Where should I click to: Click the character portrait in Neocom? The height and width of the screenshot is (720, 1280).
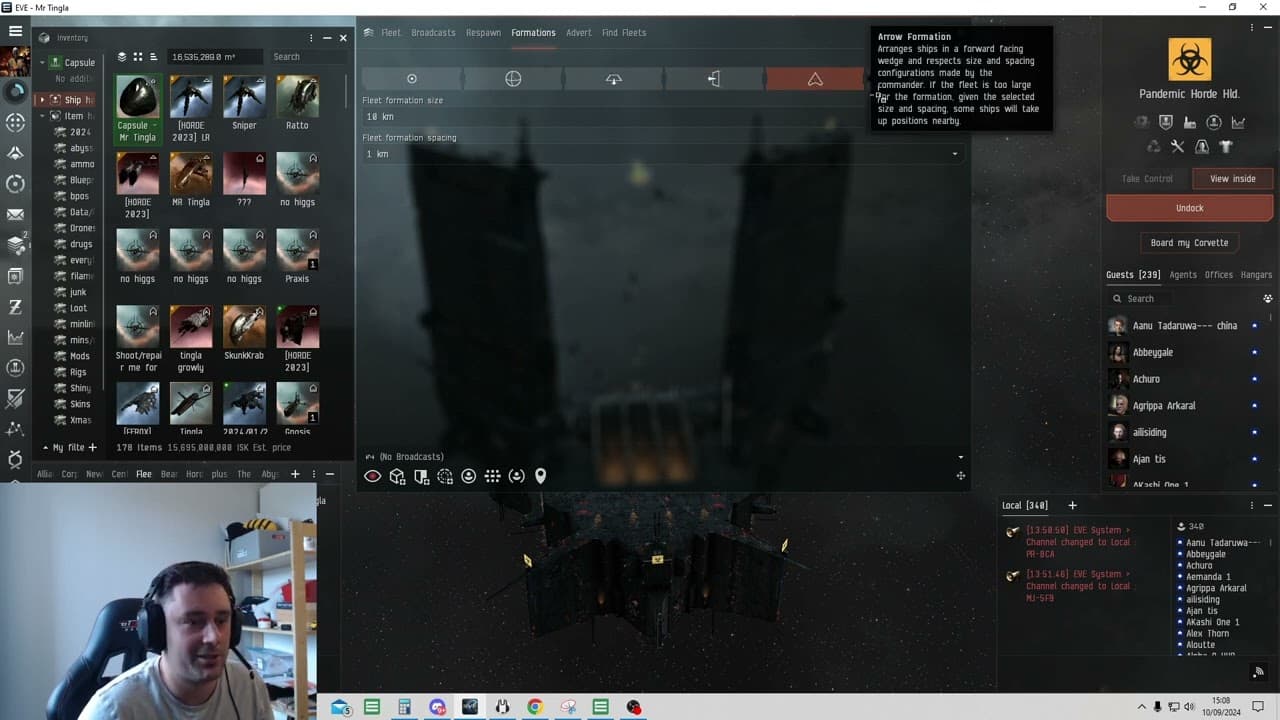click(15, 61)
